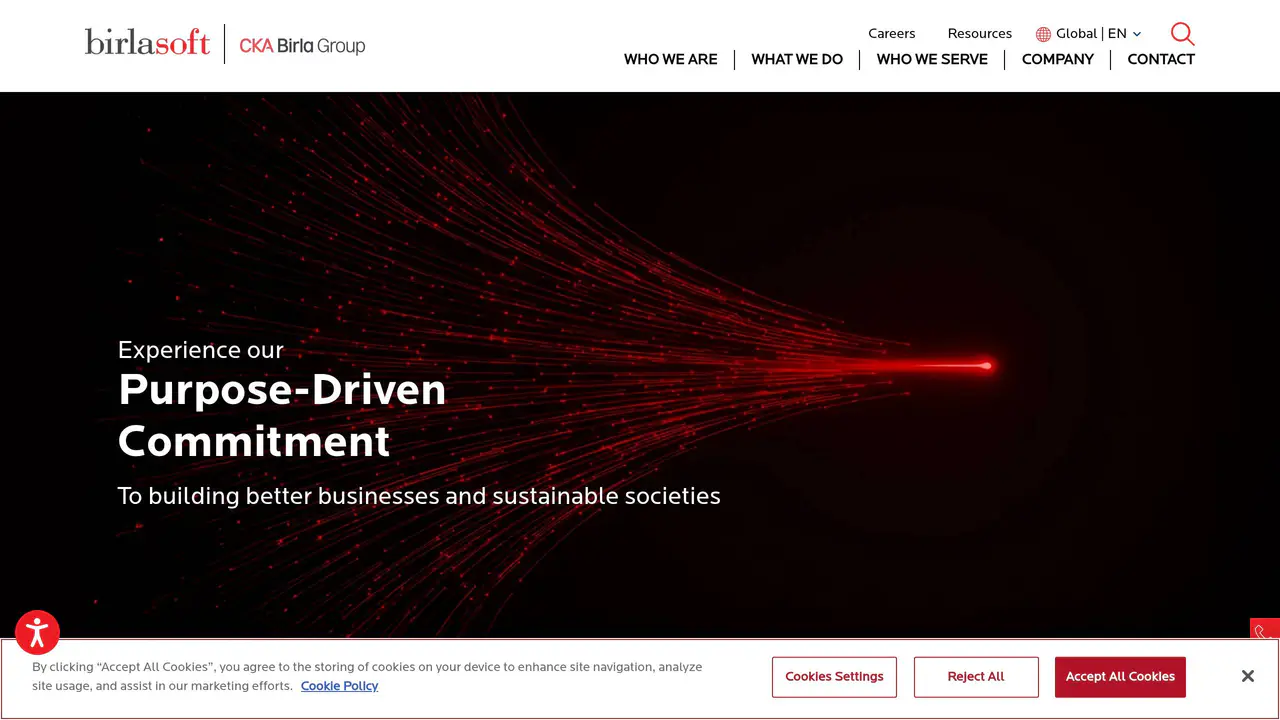Screen dimensions: 1280x720
Task: Open the Resources link
Action: point(980,33)
